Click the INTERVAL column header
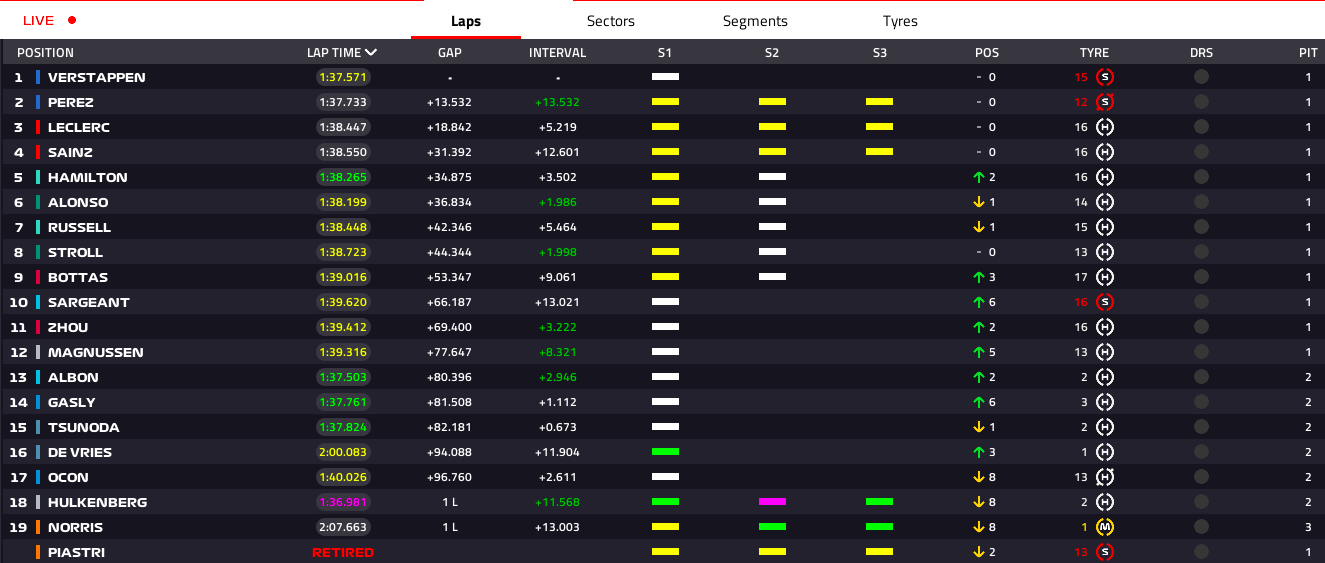The height and width of the screenshot is (563, 1325). (x=557, y=53)
